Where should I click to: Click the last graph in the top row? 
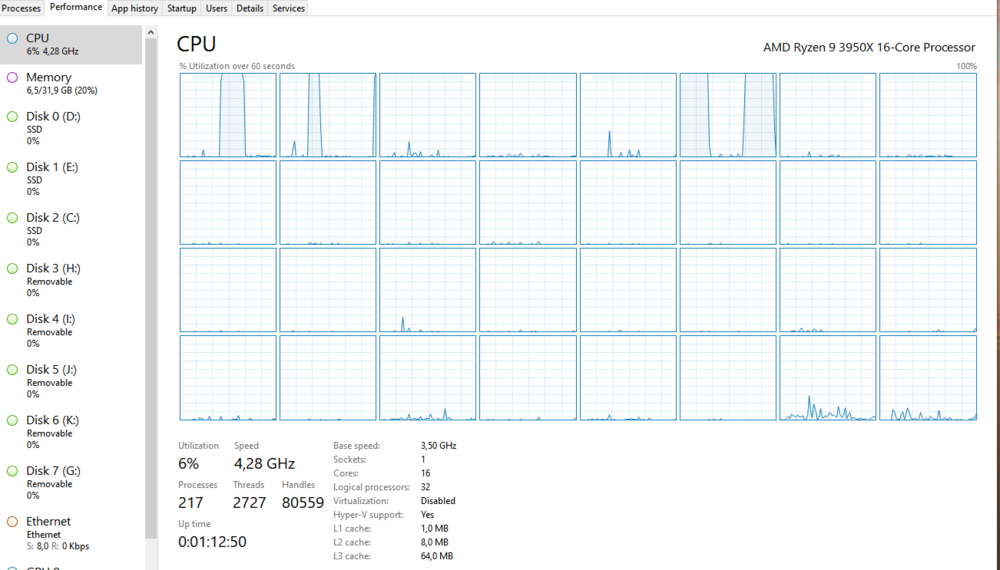(927, 115)
